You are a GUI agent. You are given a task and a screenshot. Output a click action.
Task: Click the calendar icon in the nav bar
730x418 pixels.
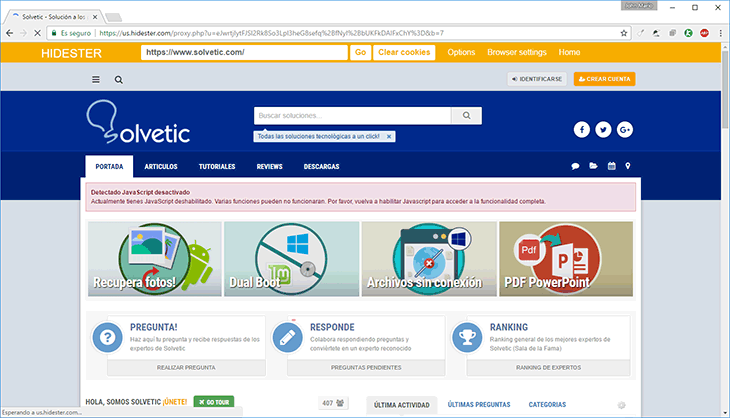pos(612,166)
